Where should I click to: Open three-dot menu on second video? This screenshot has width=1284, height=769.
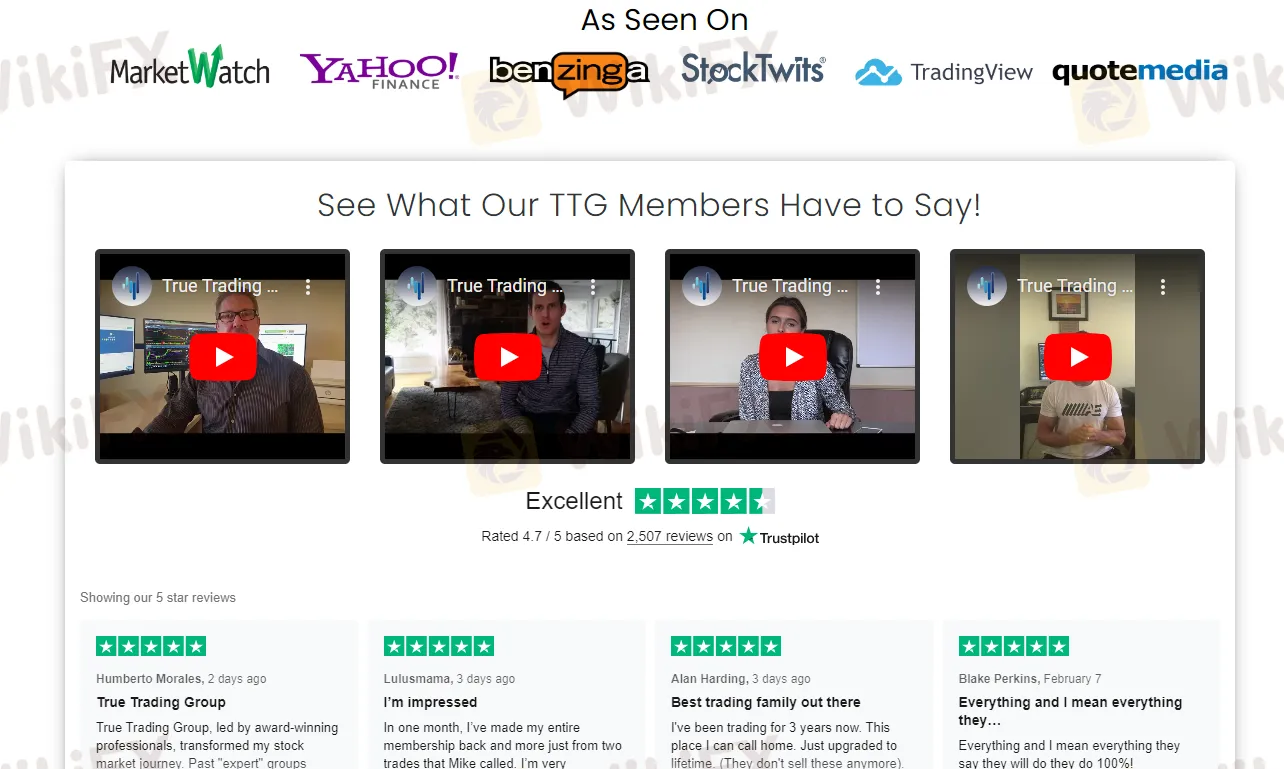593,287
